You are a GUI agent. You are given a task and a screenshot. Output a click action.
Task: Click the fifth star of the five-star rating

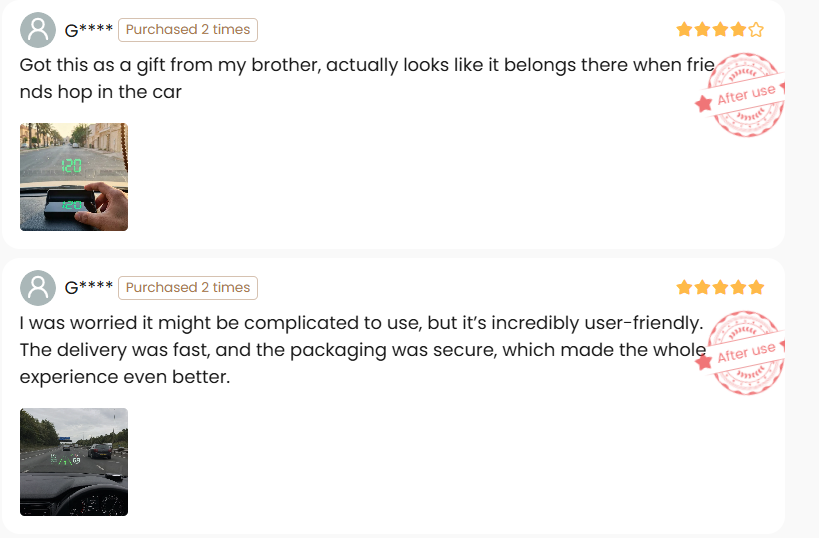click(x=756, y=287)
